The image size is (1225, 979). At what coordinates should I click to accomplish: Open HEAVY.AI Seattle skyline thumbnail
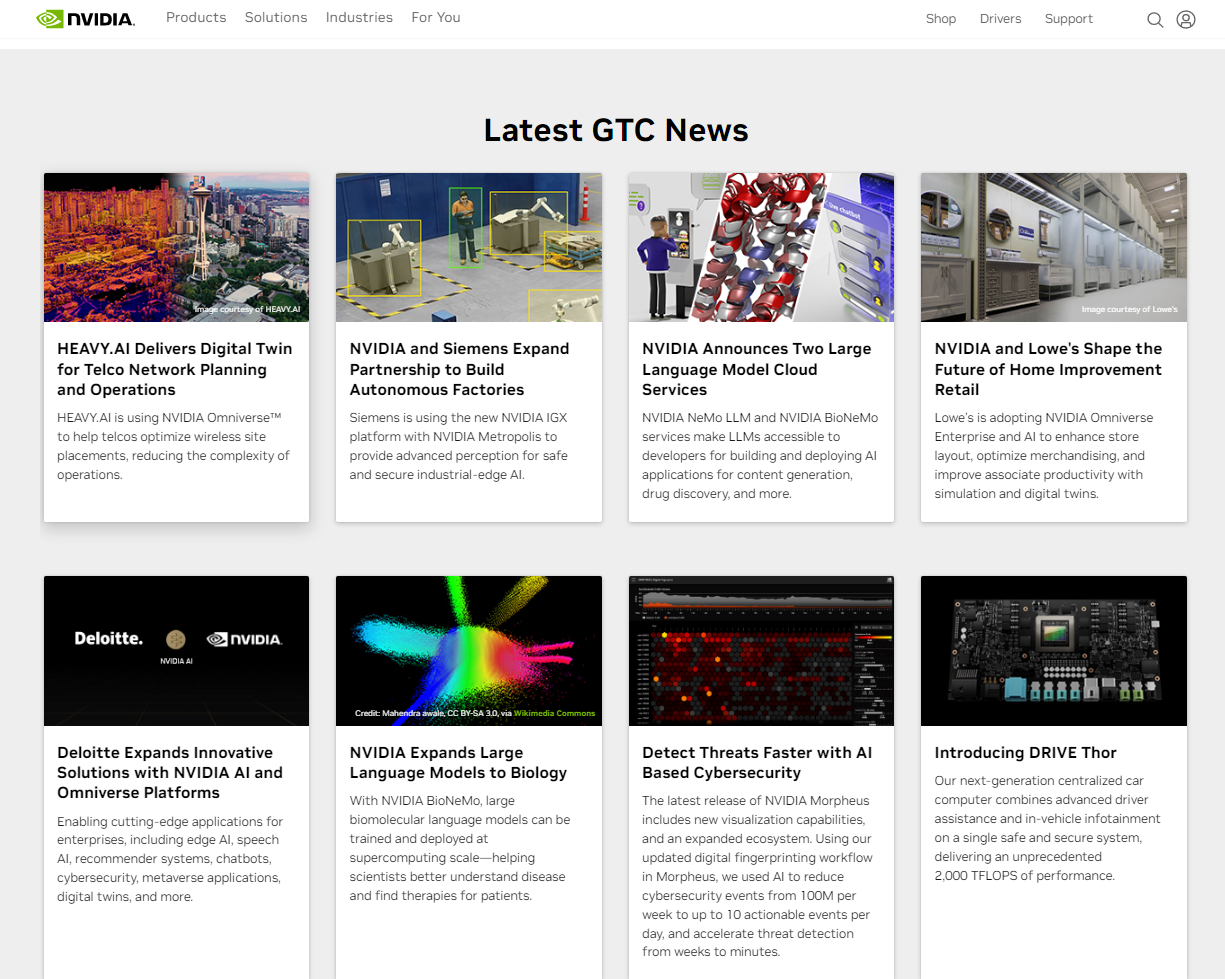pos(176,247)
